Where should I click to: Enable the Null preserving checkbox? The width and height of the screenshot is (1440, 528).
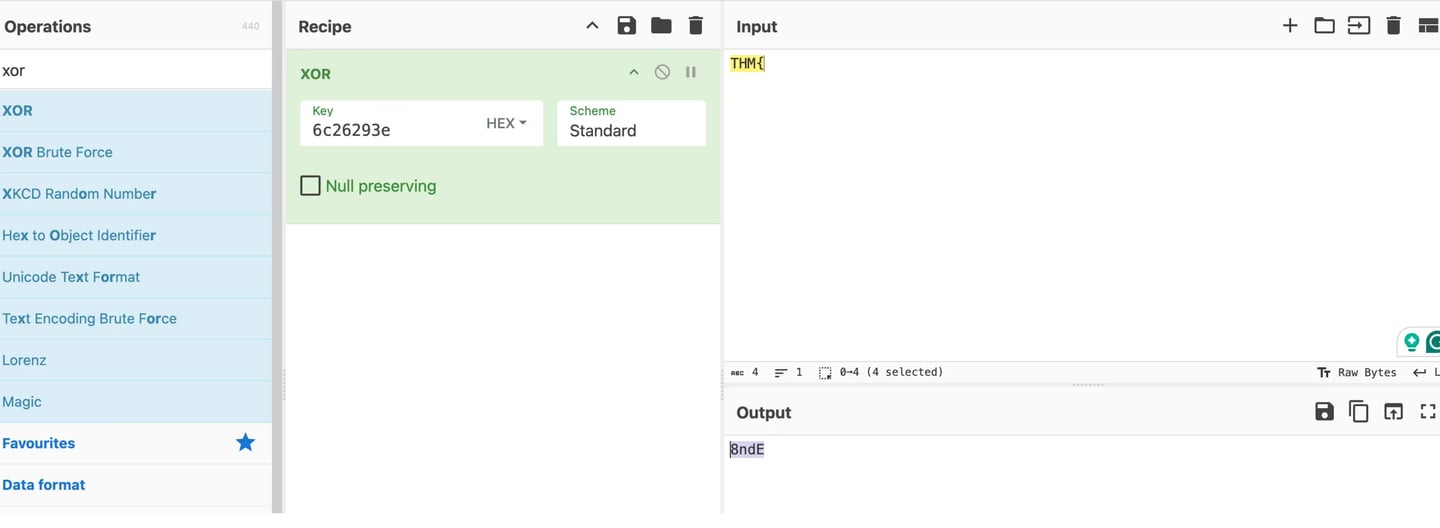click(311, 186)
